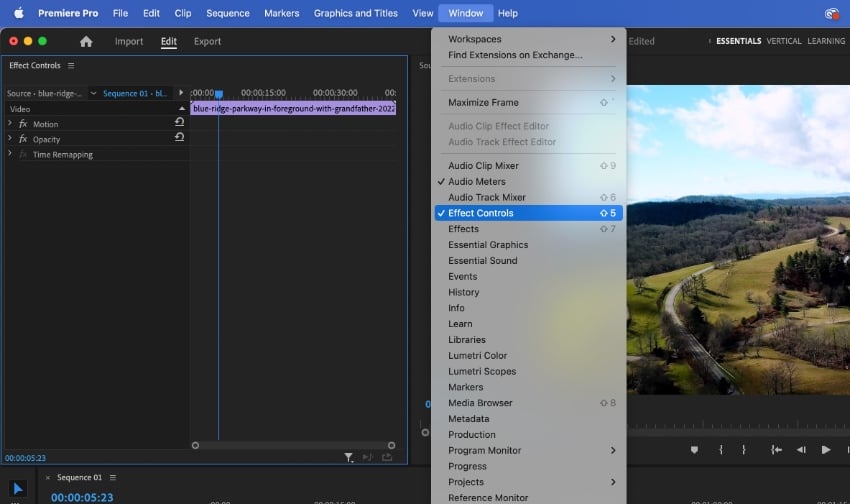This screenshot has width=850, height=504.
Task: Open the Workspaces submenu
Action: pos(529,39)
